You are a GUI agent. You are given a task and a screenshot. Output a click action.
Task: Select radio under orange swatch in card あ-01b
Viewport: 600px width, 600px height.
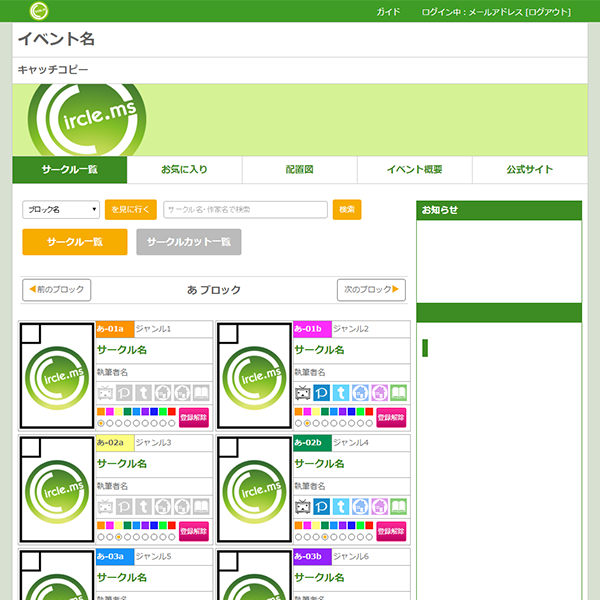tap(298, 423)
